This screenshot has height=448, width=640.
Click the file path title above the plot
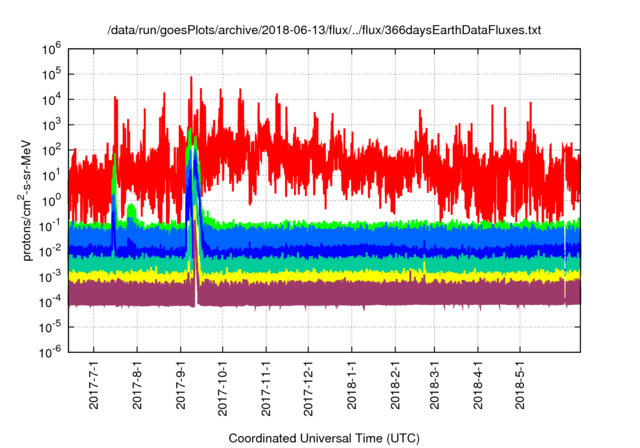[x=324, y=30]
